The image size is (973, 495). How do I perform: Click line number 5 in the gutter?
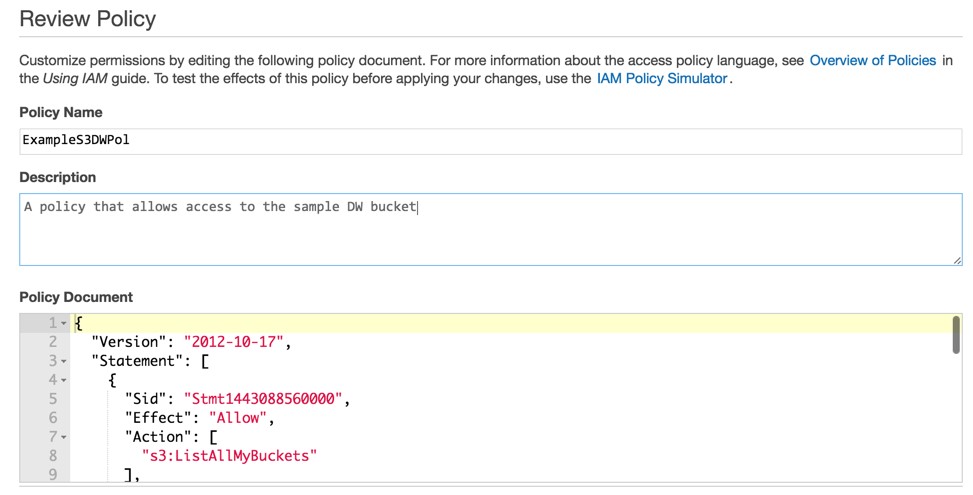(53, 399)
